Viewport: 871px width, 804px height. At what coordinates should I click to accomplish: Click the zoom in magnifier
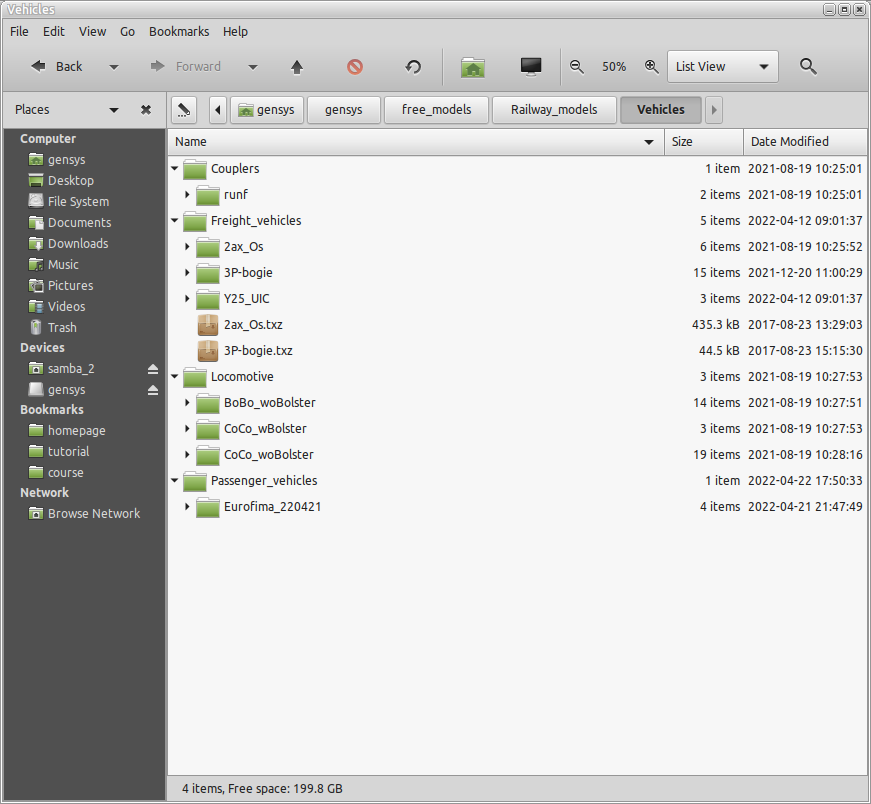[x=652, y=67]
